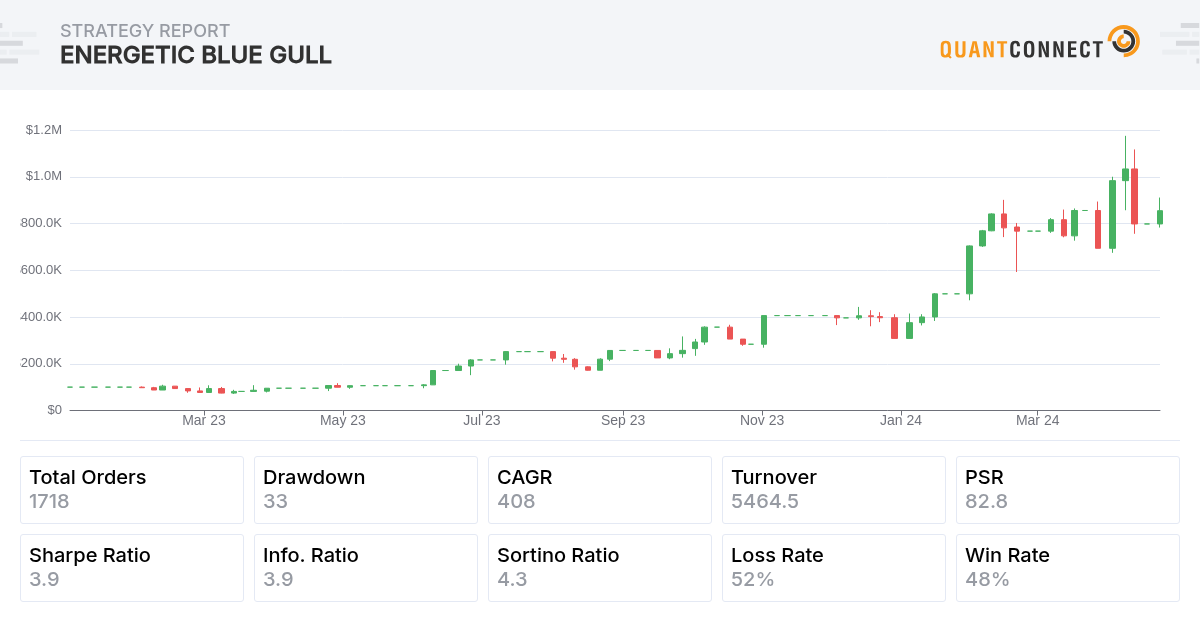
Task: Open the Total Orders stat card
Action: [132, 490]
